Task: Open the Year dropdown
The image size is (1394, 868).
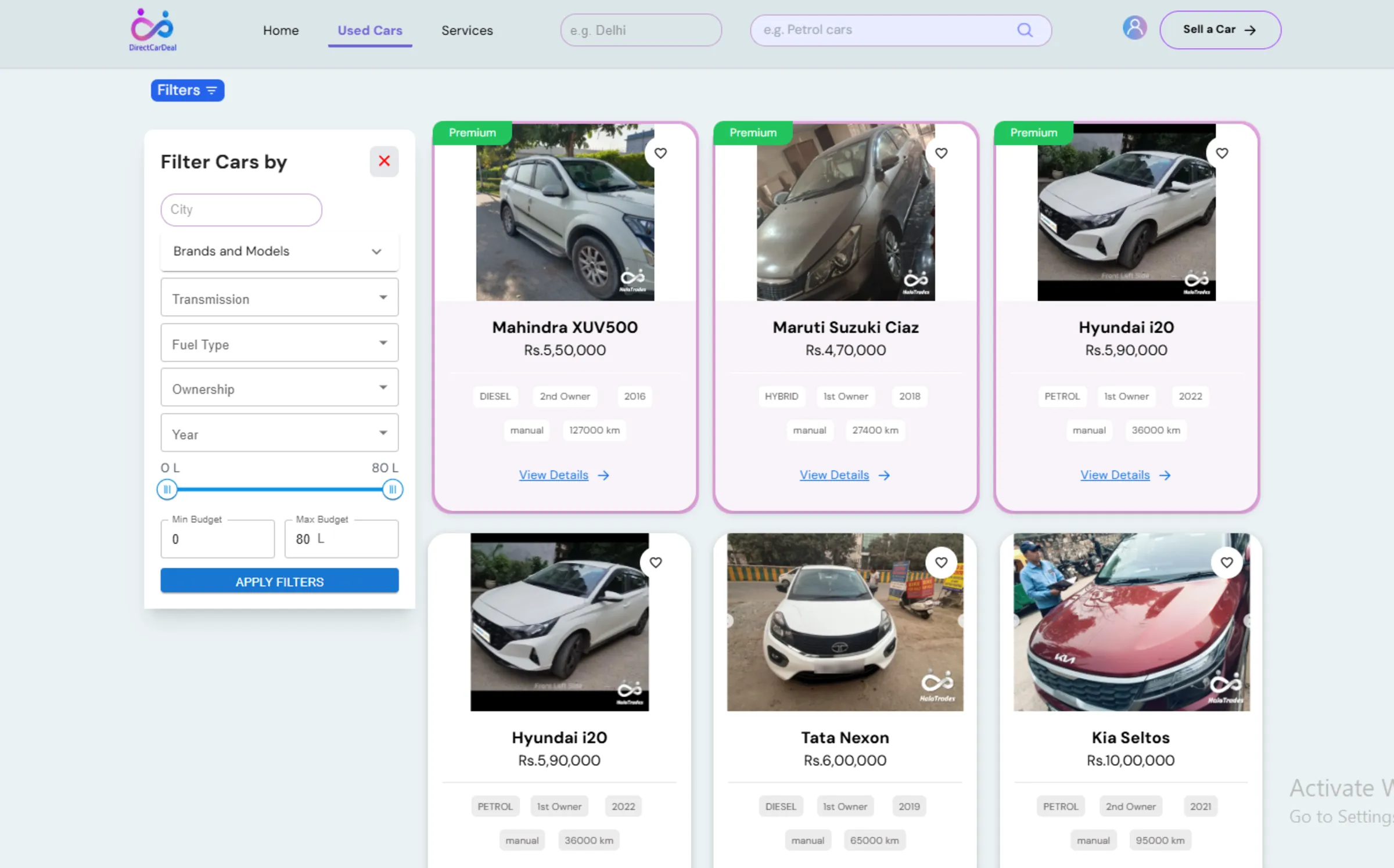Action: [279, 433]
